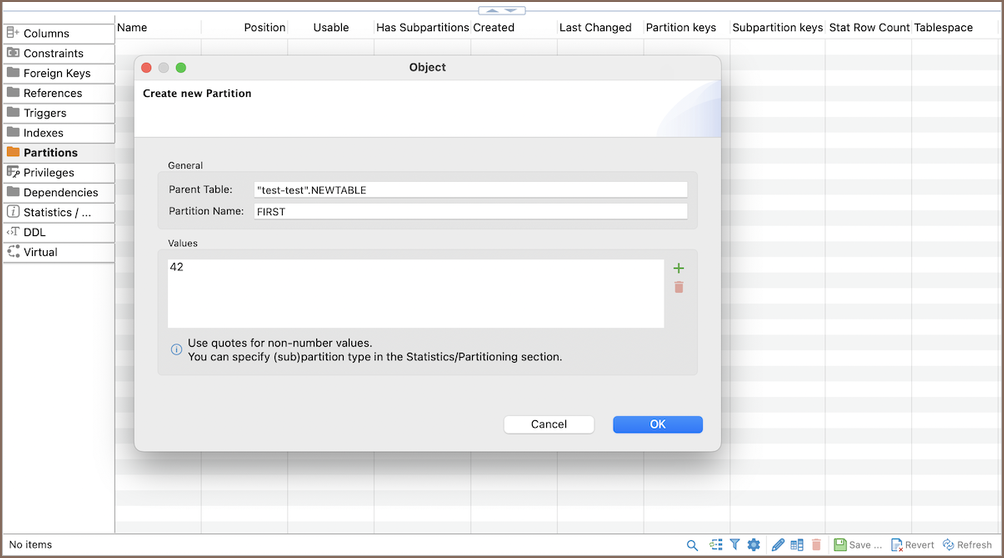Click the red trash icon beside Values

click(x=679, y=287)
